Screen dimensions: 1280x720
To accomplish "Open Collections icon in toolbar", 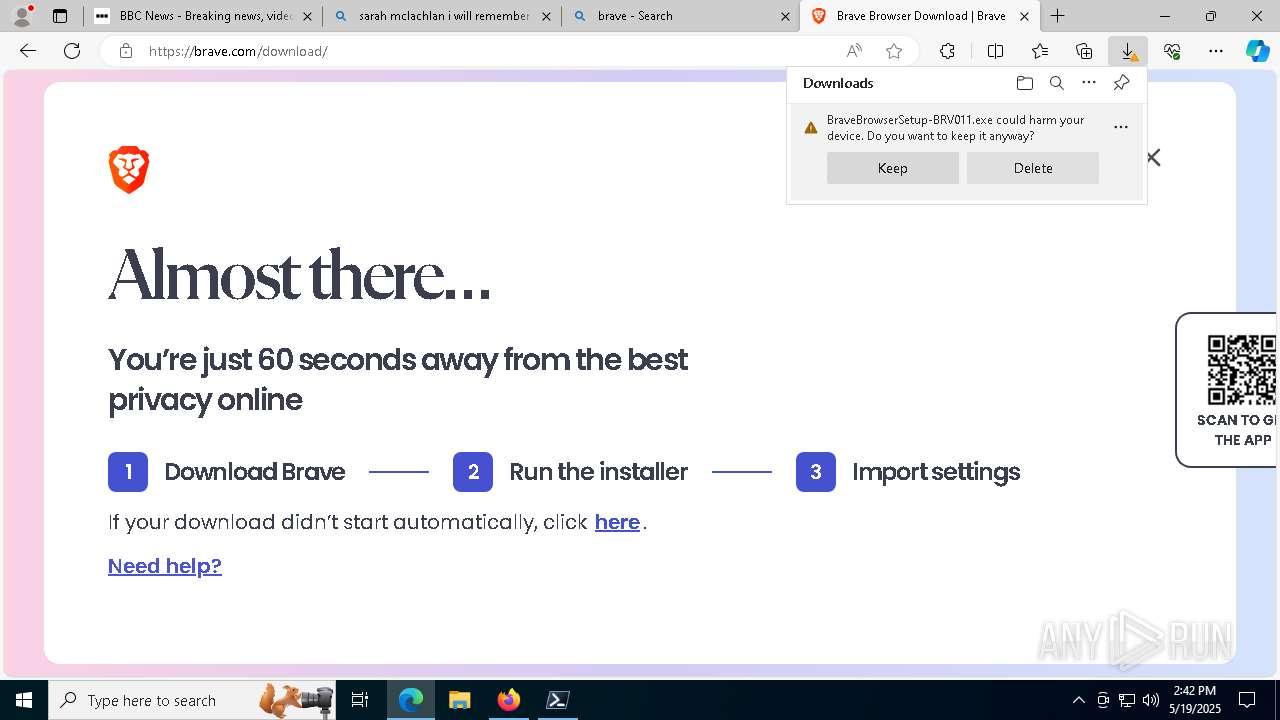I will pos(1084,51).
